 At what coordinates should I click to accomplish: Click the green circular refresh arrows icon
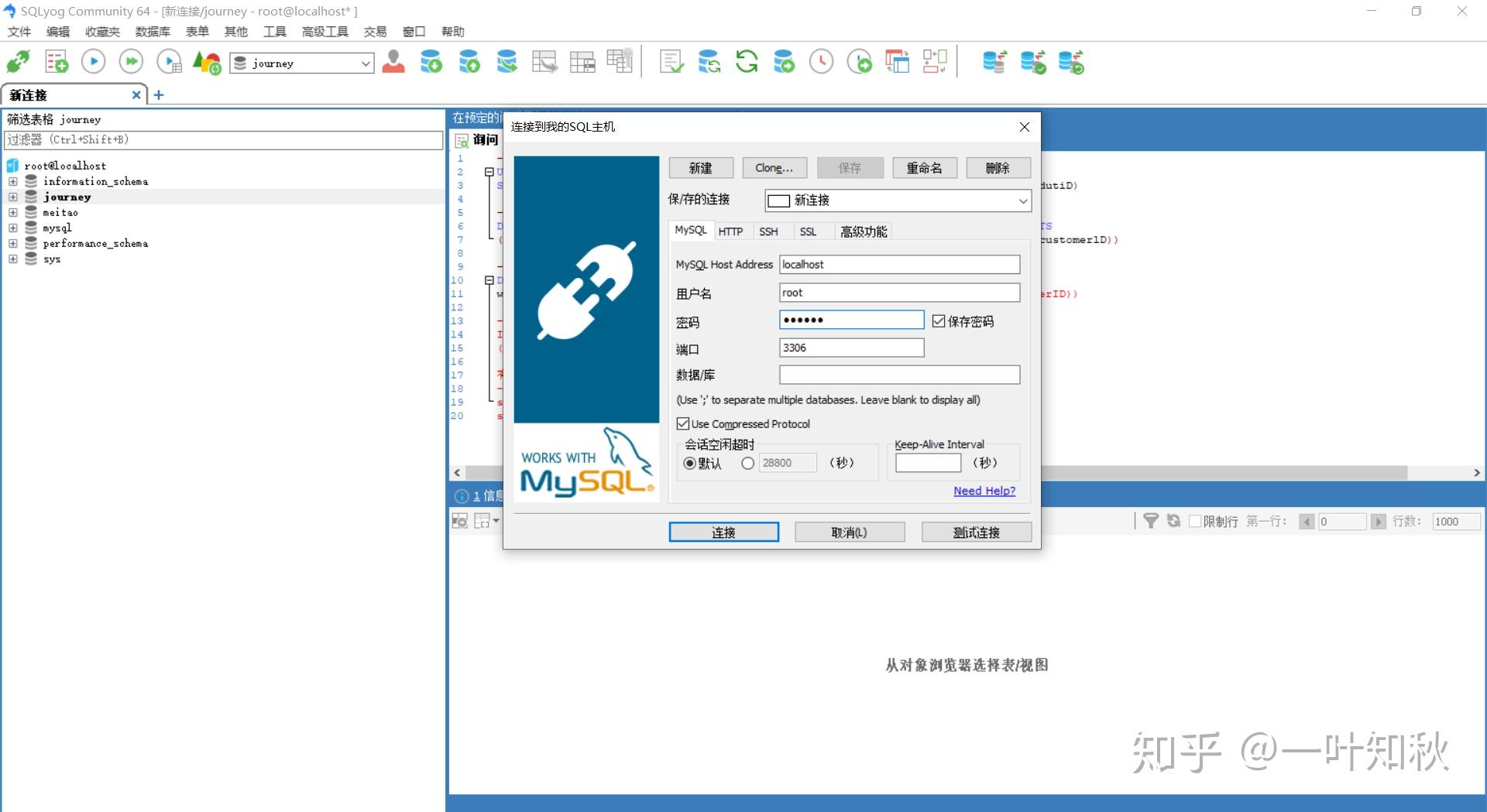coord(747,62)
